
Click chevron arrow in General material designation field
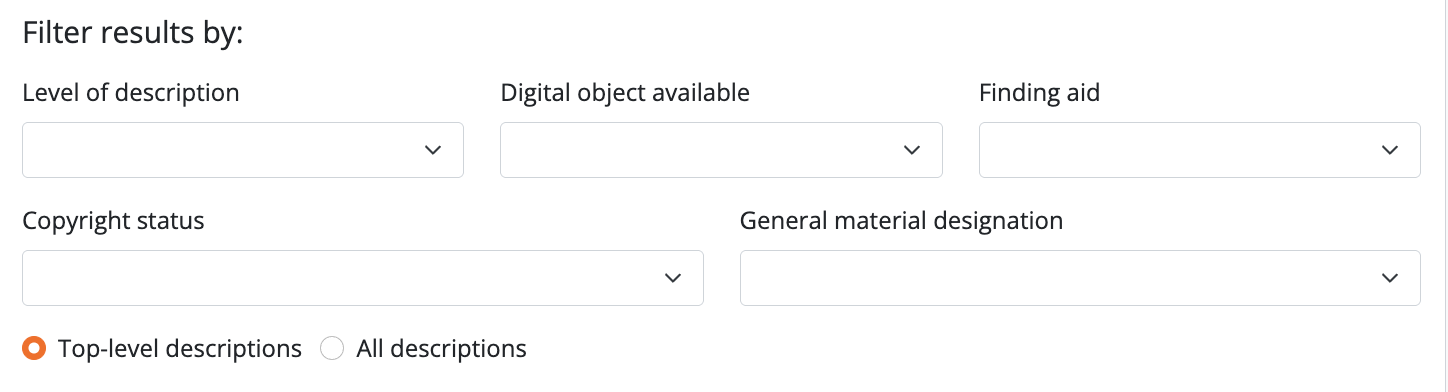(1389, 278)
